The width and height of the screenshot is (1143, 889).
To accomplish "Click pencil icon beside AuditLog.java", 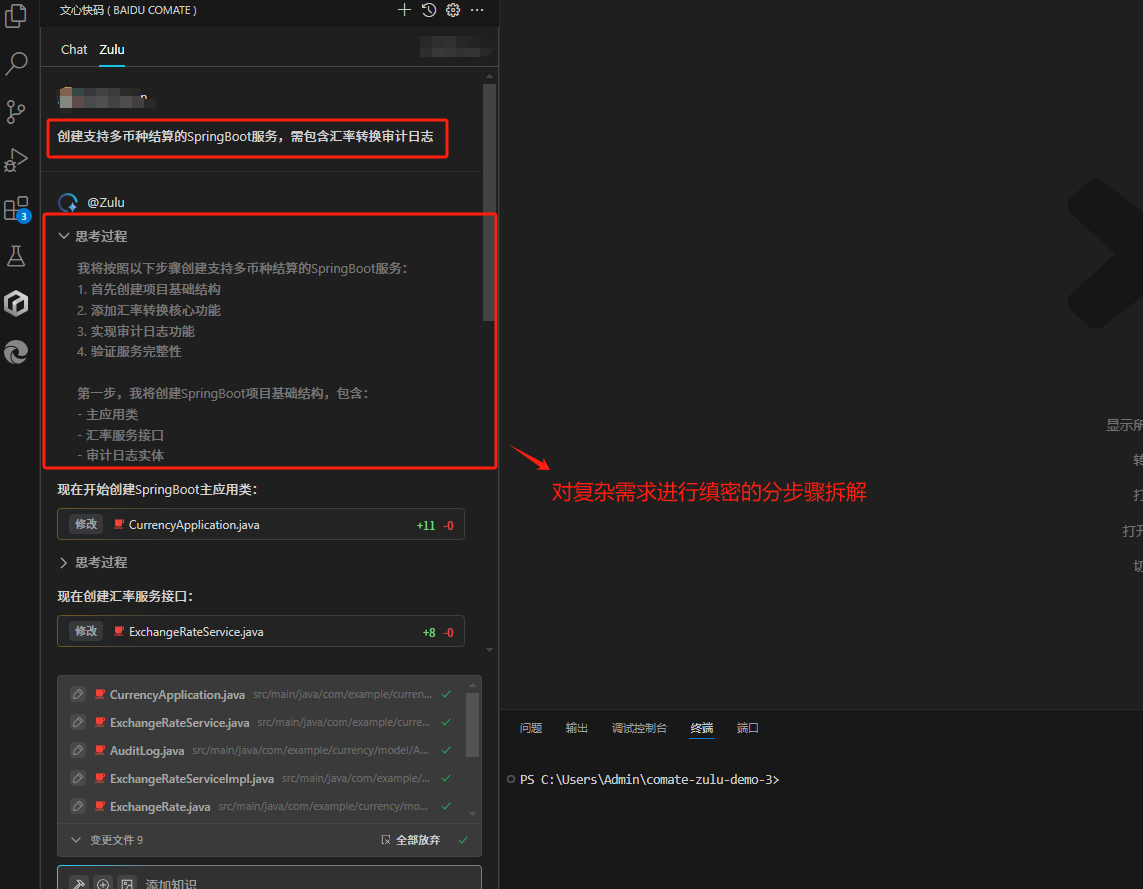I will [77, 750].
